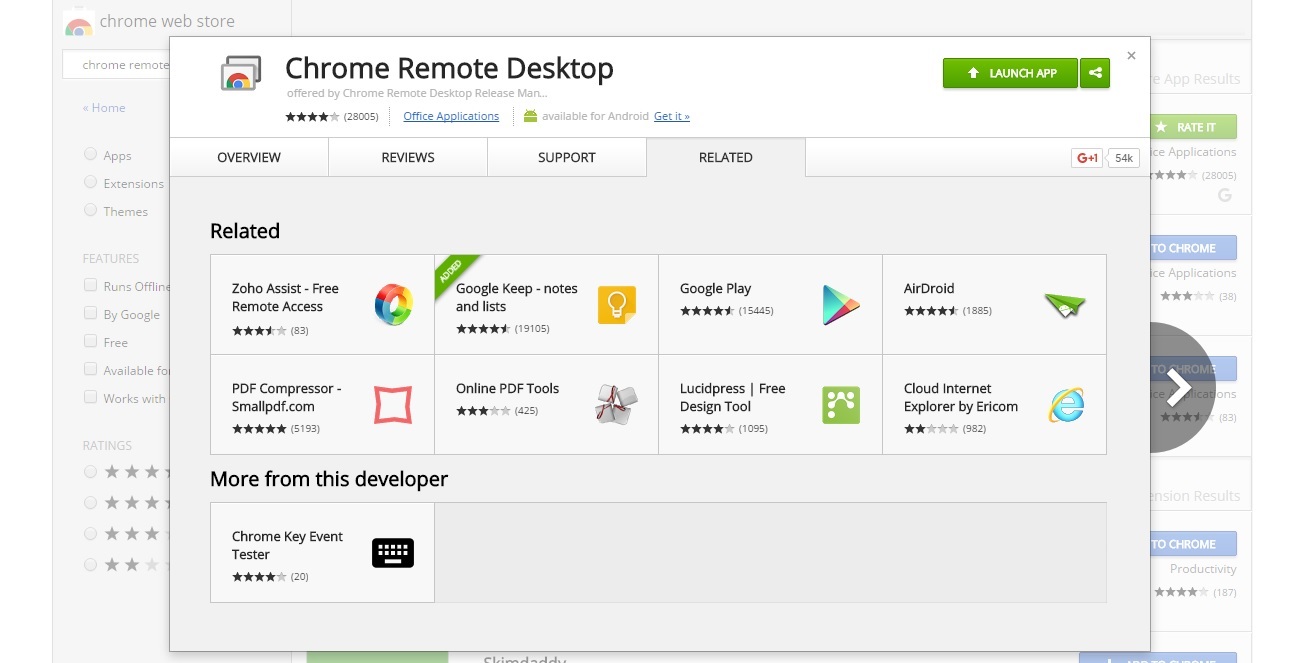Image resolution: width=1313 pixels, height=663 pixels.
Task: Select the Extensions radio button
Action: pos(91,182)
